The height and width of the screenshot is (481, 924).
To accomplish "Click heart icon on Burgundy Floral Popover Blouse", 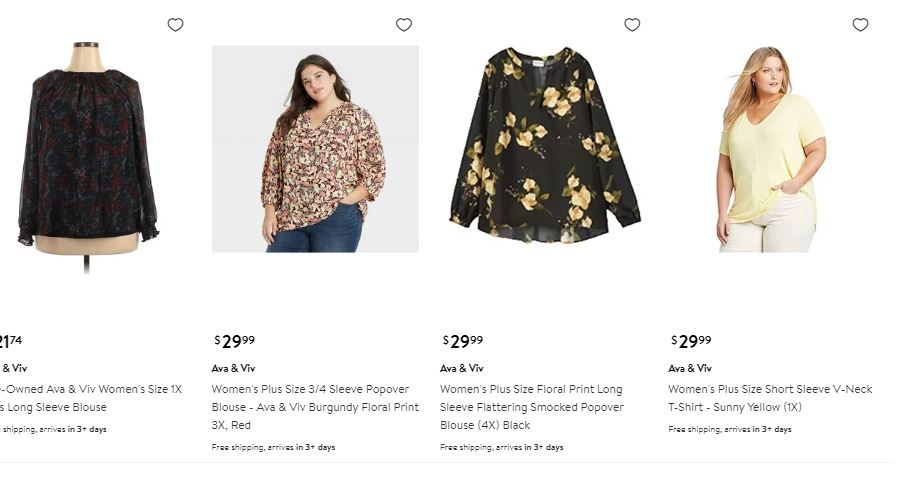I will click(x=404, y=25).
